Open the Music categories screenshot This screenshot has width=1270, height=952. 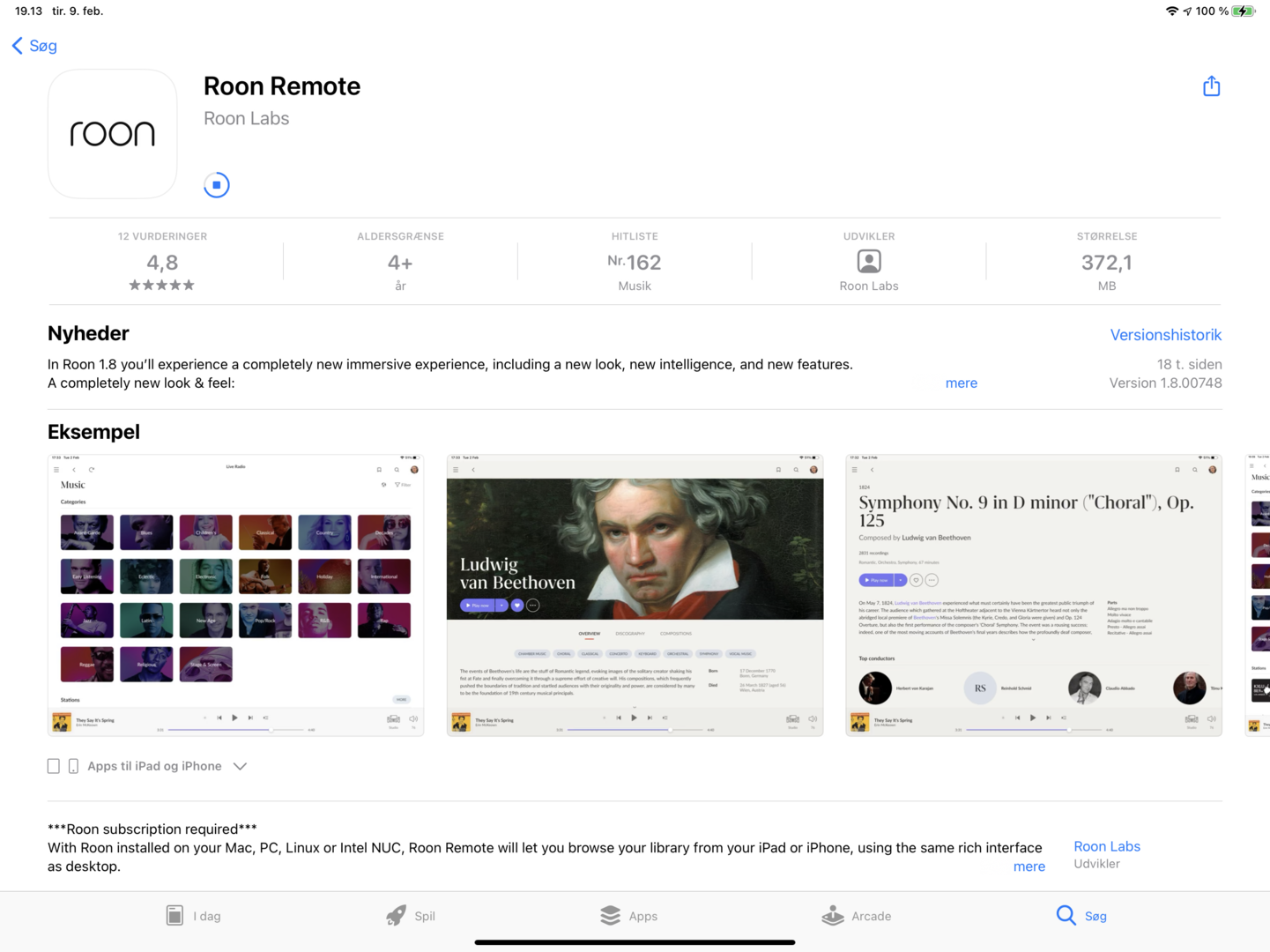point(235,595)
